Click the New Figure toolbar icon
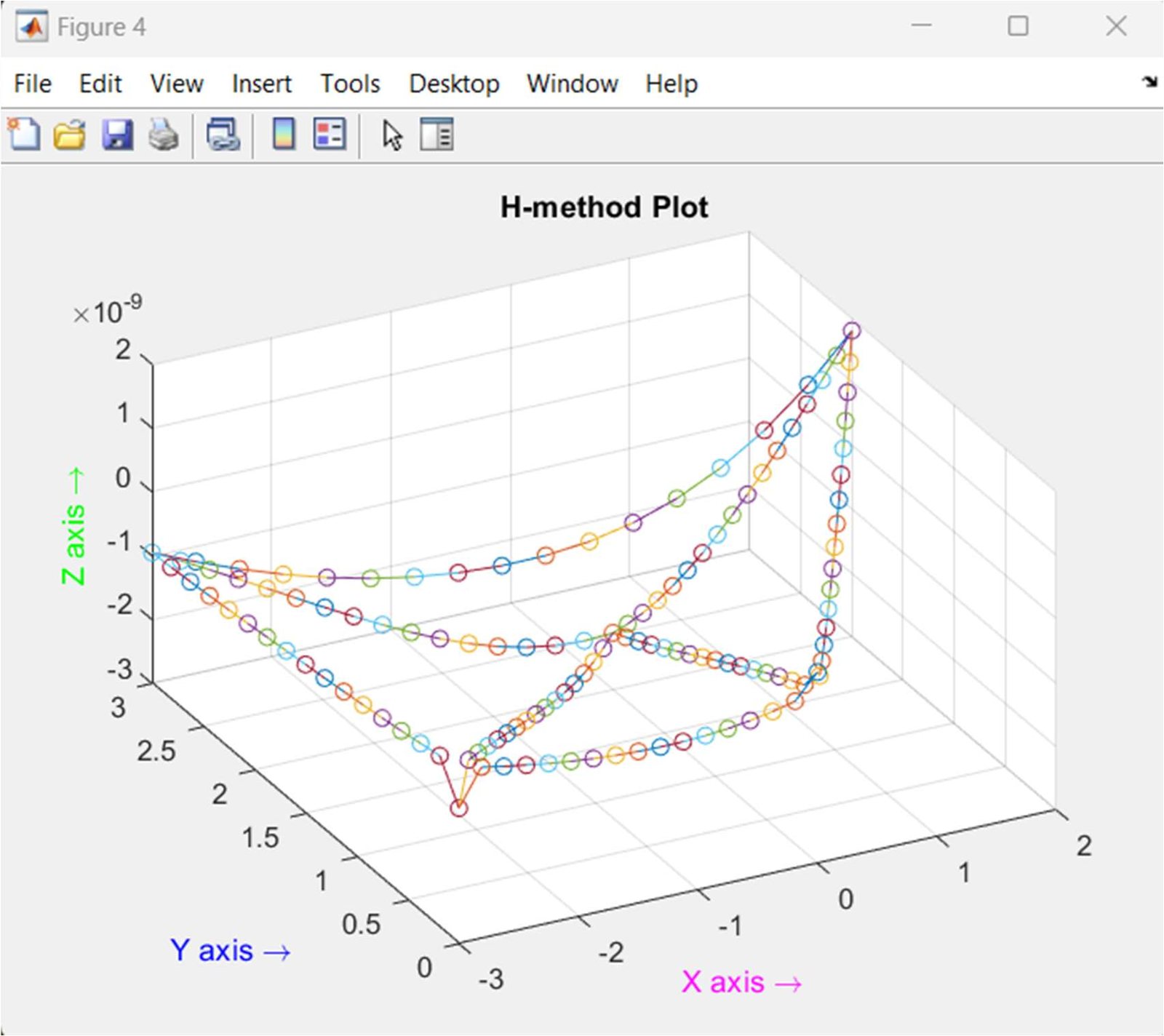Screen dimensions: 1164x1036 pos(24,135)
